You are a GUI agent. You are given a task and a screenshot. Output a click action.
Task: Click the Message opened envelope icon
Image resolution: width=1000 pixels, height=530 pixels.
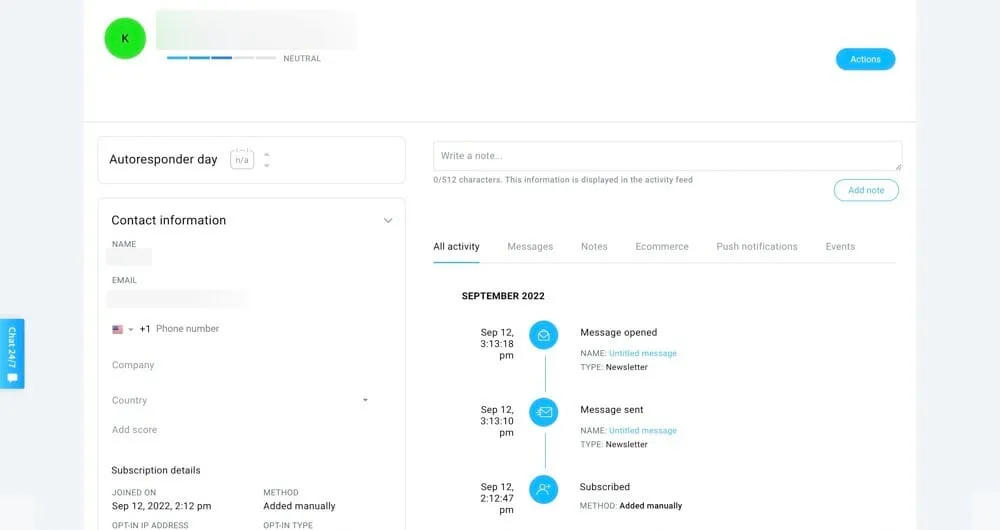[x=544, y=335]
